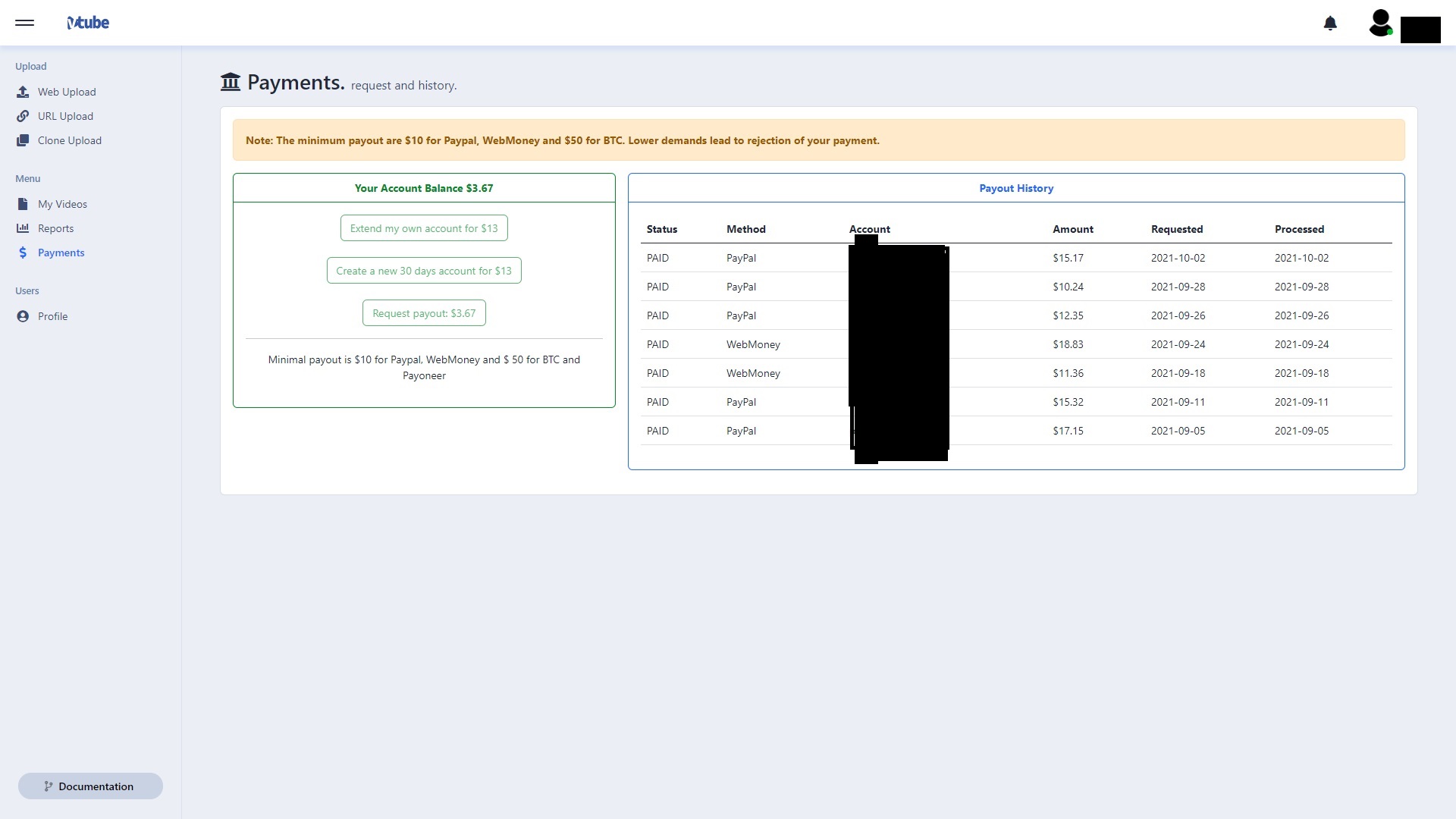Go to Reports in sidebar
Viewport: 1456px width, 819px height.
pos(55,228)
